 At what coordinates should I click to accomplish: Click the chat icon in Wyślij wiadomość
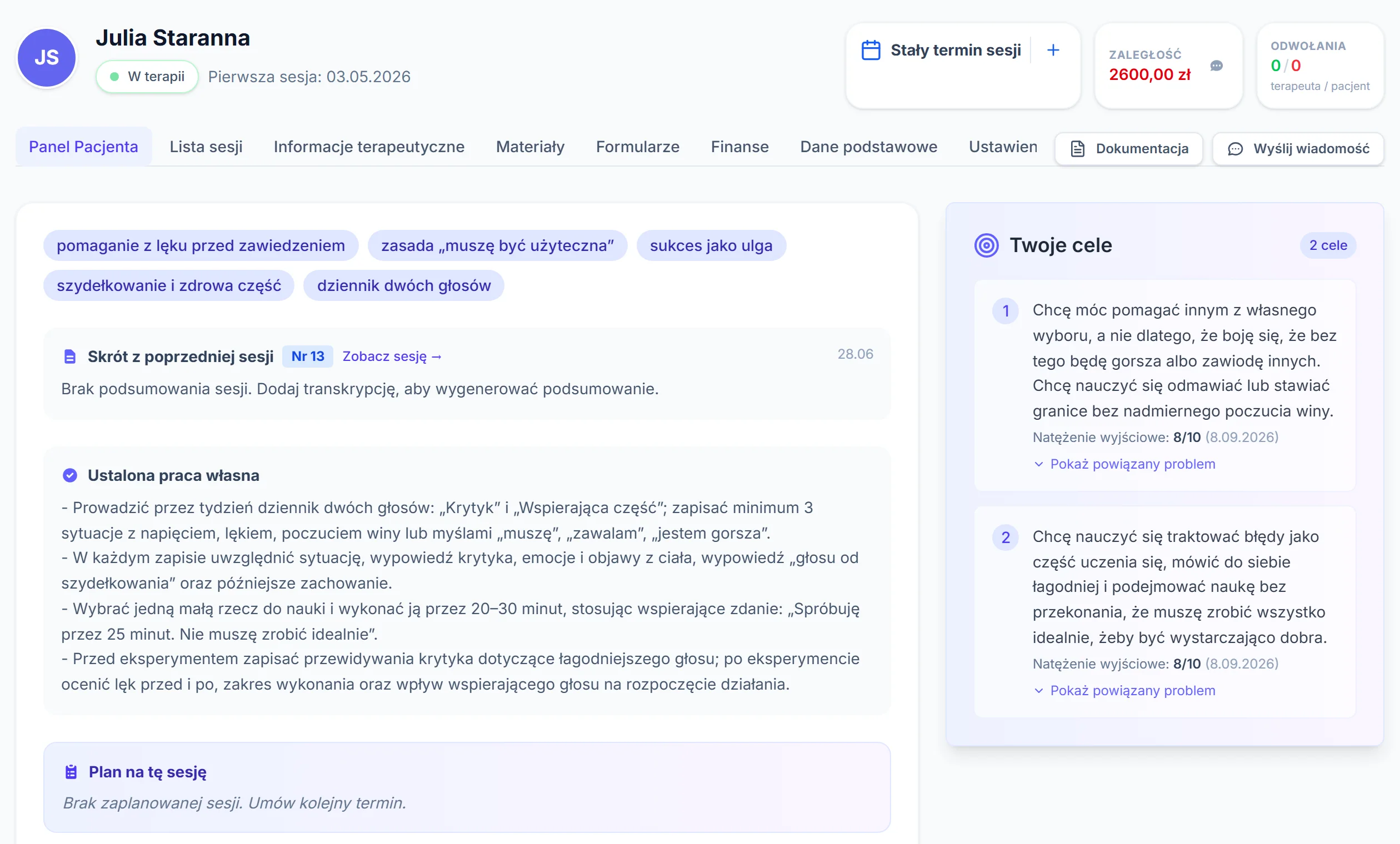tap(1235, 149)
